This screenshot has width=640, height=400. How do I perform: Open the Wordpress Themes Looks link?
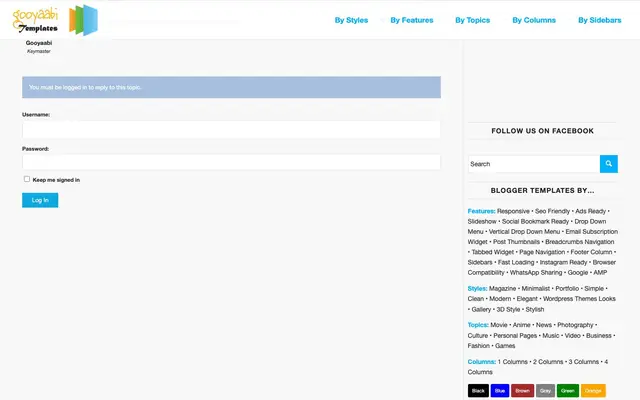coord(579,298)
